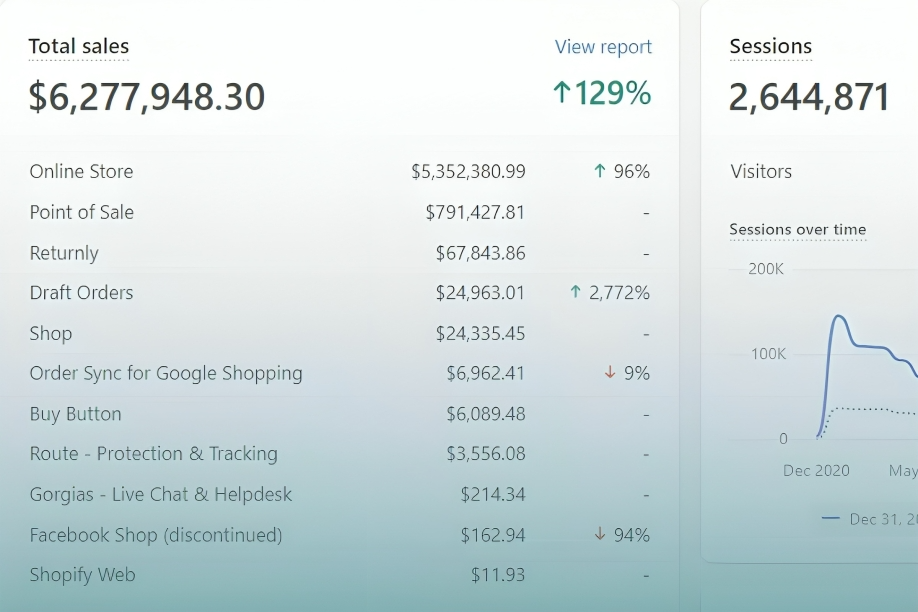The width and height of the screenshot is (918, 612).
Task: Click the Sessions over time label
Action: tap(797, 229)
